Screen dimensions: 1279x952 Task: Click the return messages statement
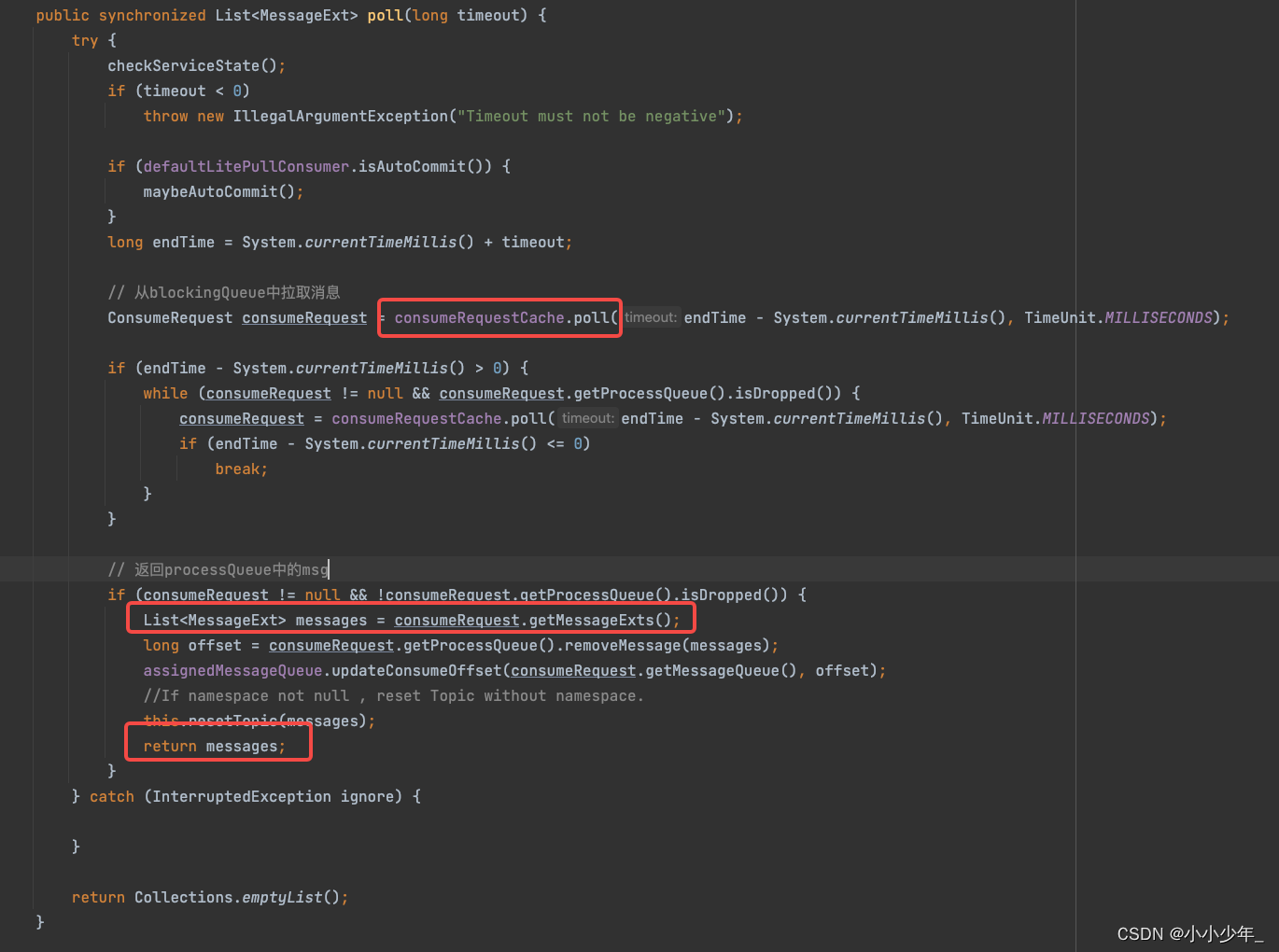(215, 747)
